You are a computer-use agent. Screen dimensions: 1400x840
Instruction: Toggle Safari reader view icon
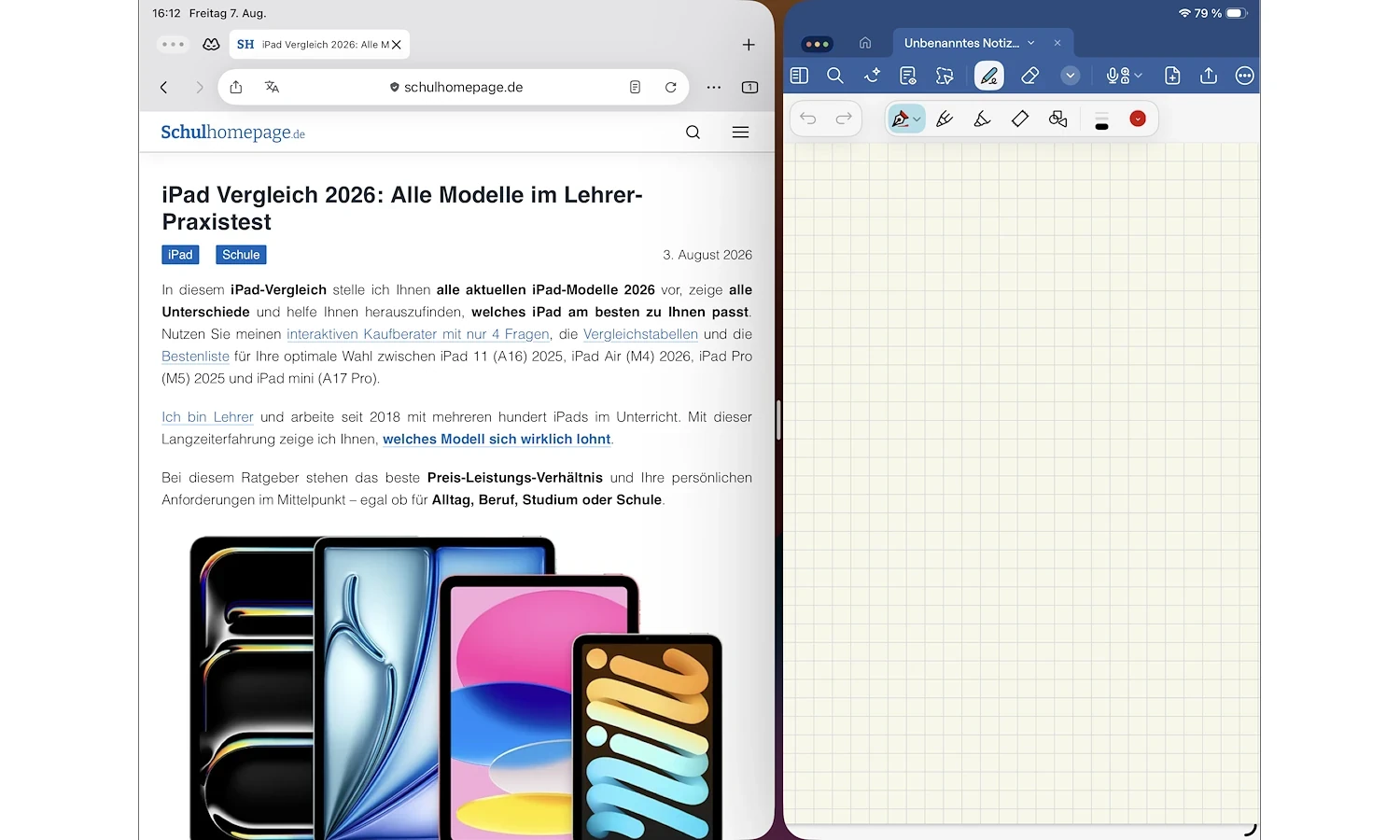[635, 87]
